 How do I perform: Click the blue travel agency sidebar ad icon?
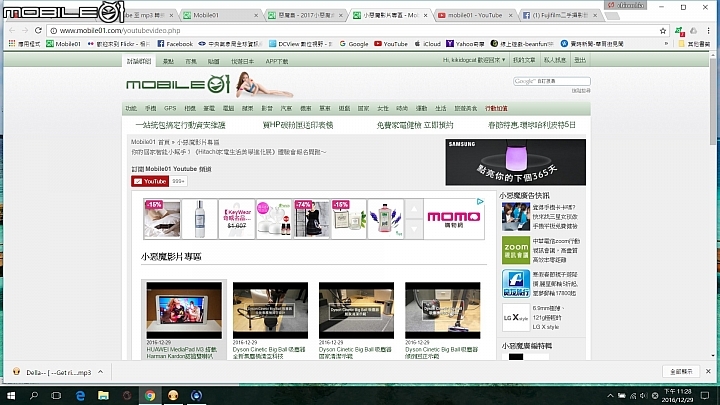[x=516, y=283]
